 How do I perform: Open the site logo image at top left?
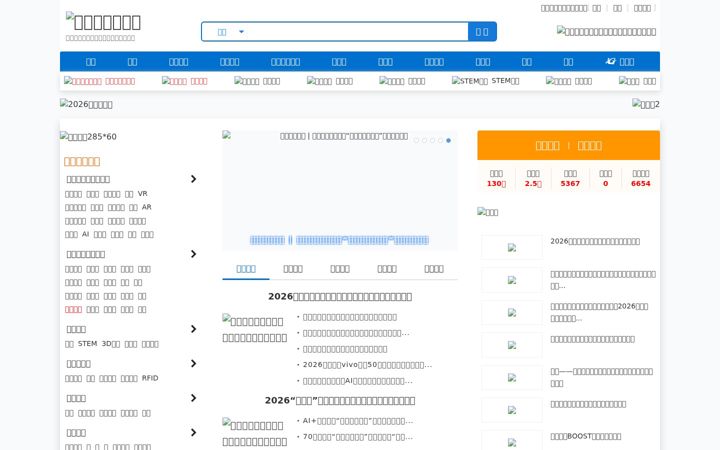103,22
